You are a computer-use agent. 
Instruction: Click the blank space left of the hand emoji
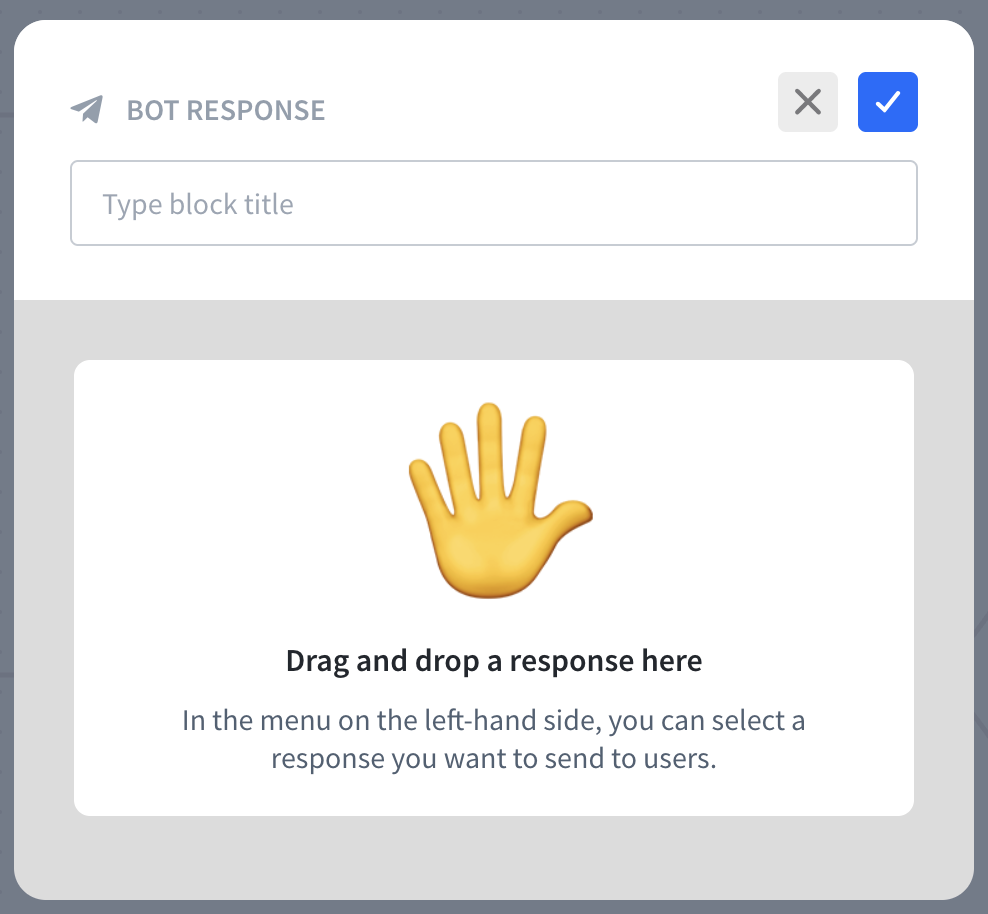[x=240, y=500]
